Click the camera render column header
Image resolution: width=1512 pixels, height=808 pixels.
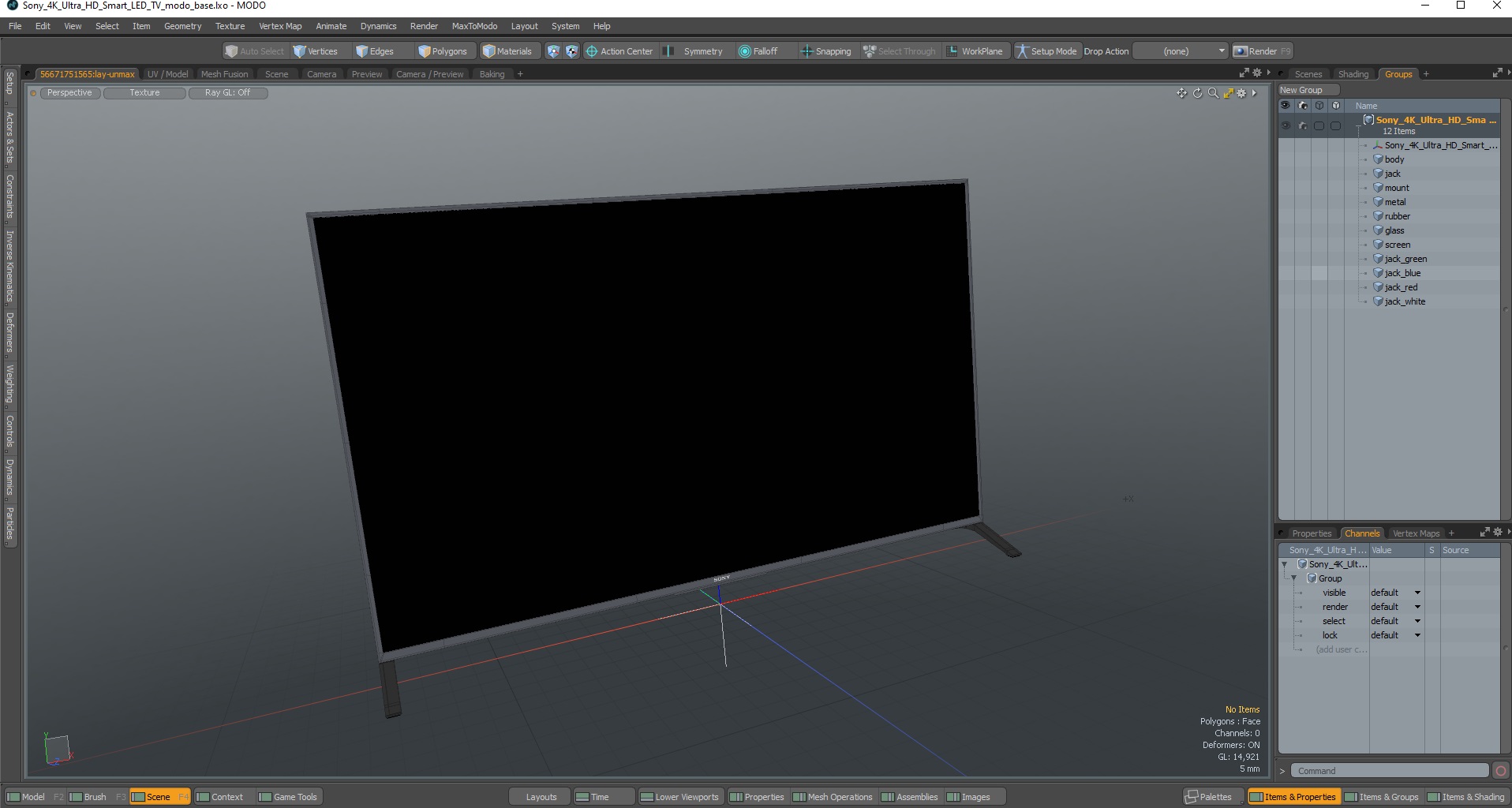point(1303,106)
